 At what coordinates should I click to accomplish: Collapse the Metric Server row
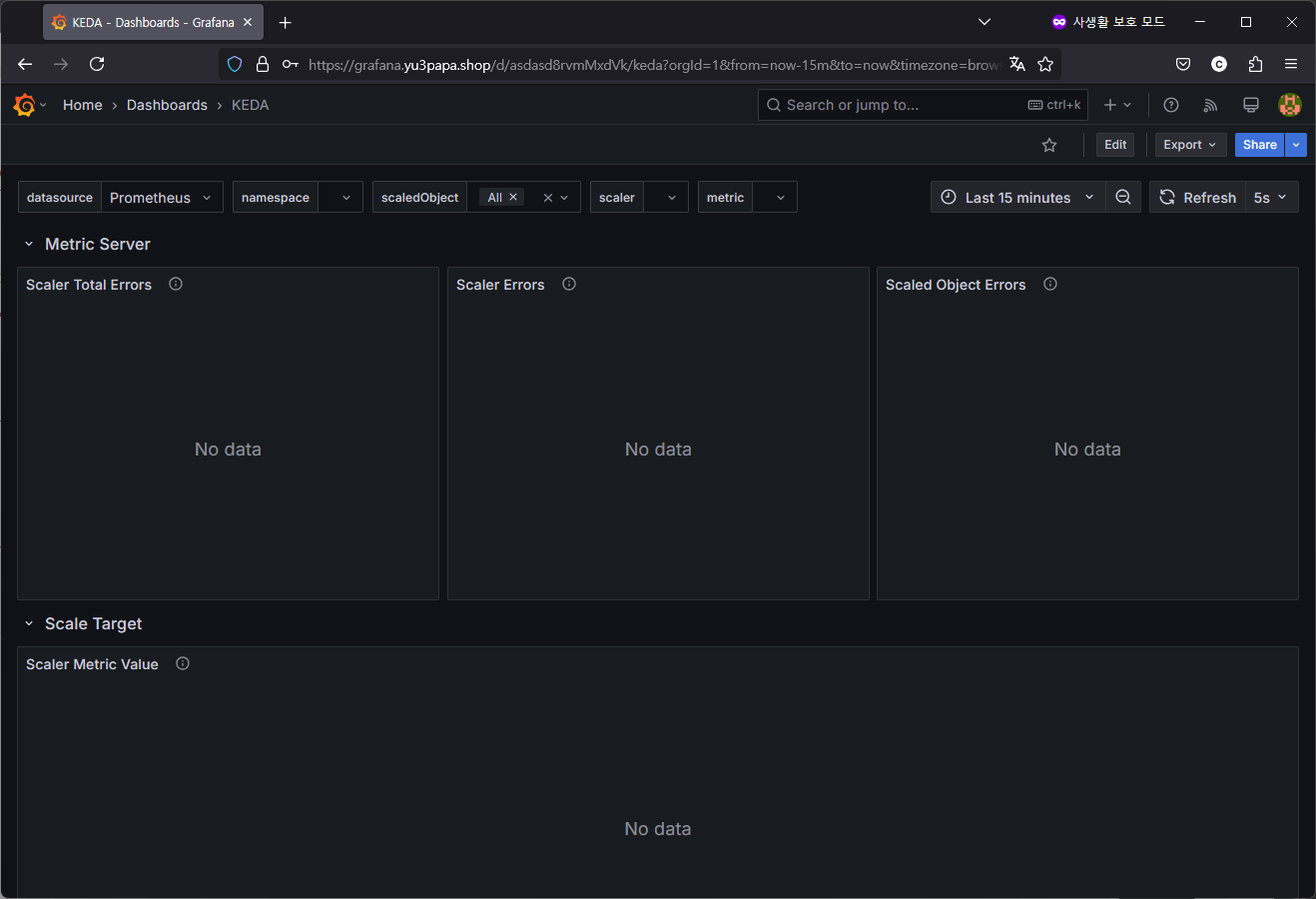coord(29,244)
